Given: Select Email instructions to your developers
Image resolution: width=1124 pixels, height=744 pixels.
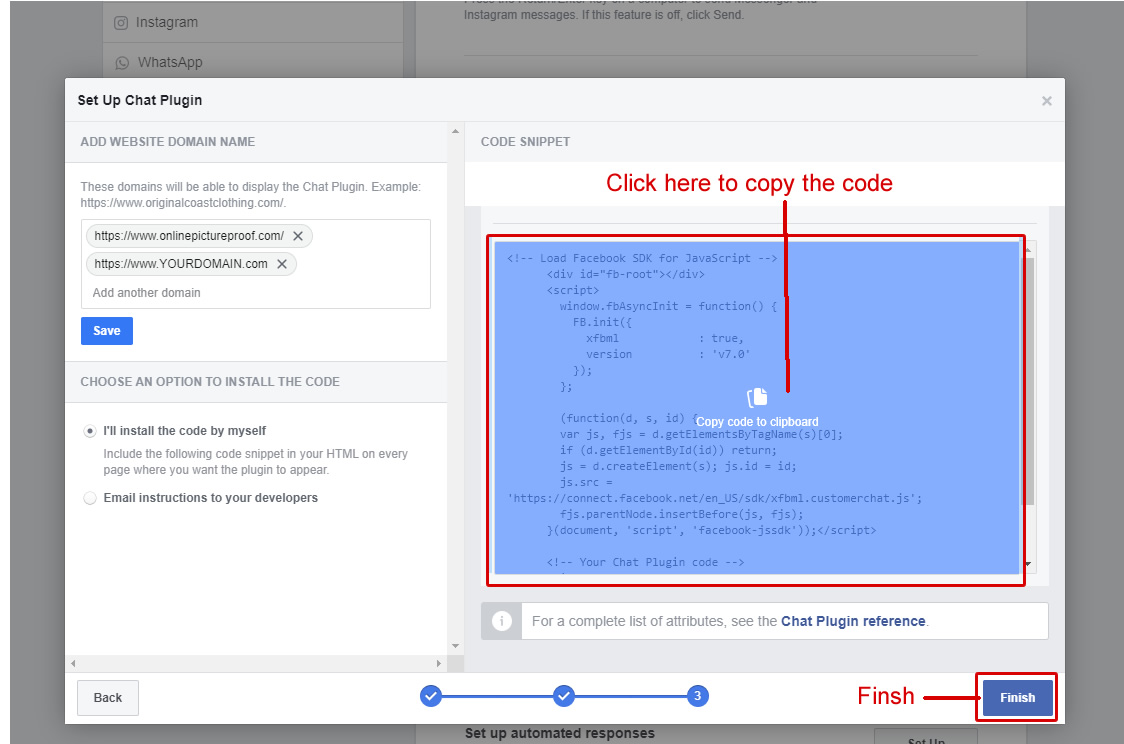Looking at the screenshot, I should click(90, 497).
